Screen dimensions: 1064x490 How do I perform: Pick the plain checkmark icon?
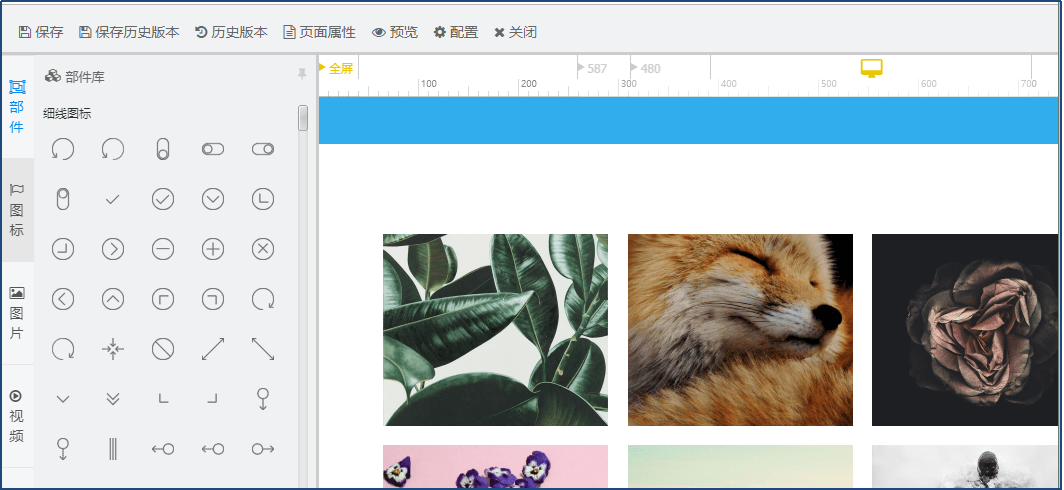[113, 200]
